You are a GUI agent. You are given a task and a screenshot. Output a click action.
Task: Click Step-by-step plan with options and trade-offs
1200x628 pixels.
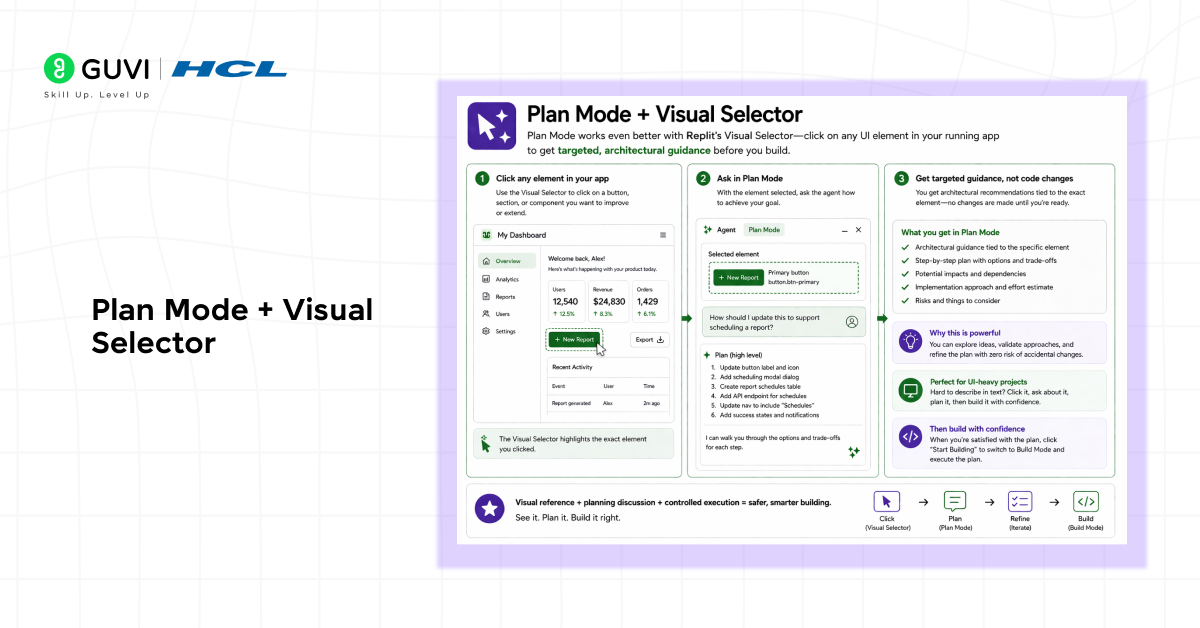tap(985, 260)
